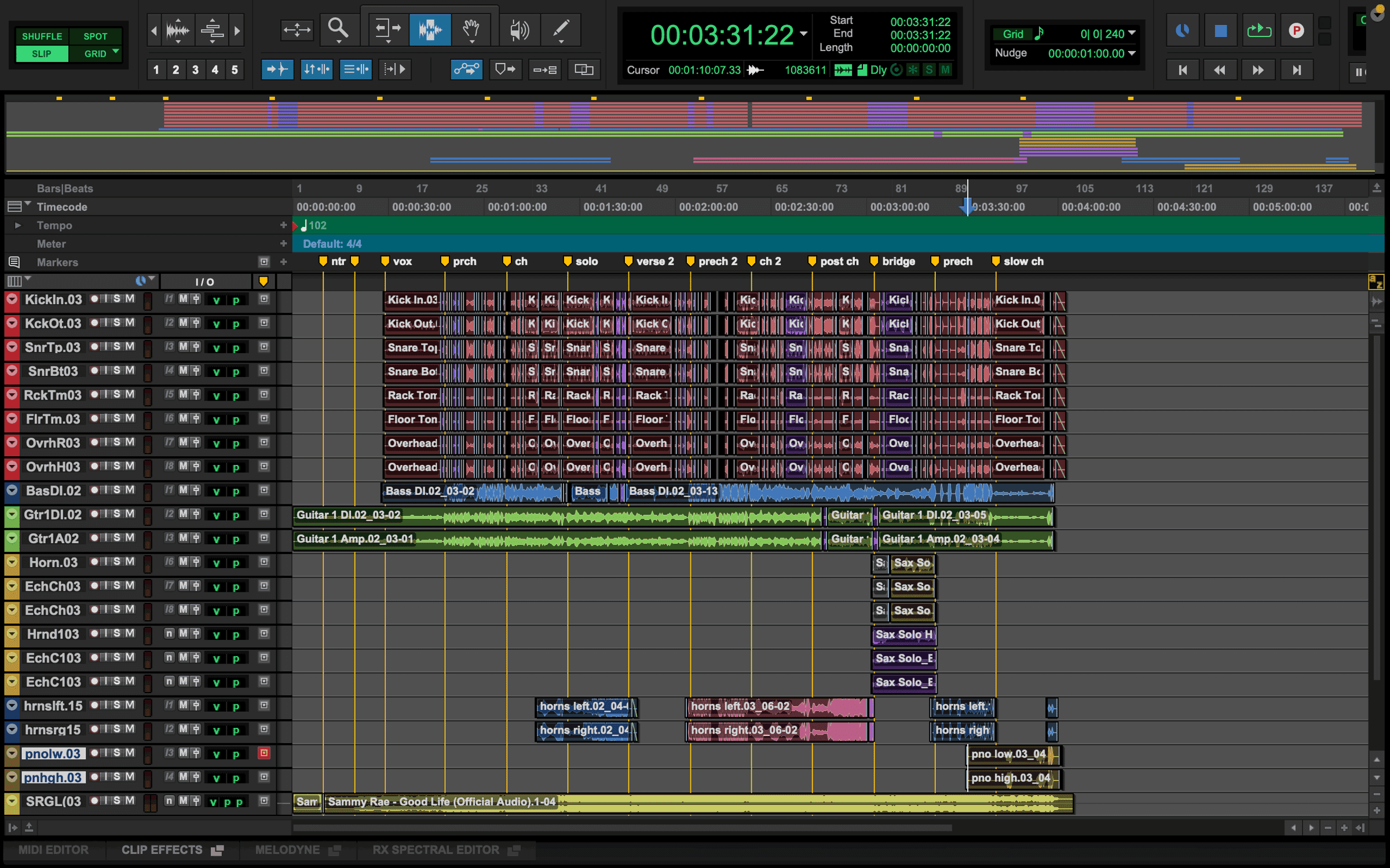Click the horizontal zoom toggle arrows icon
The height and width of the screenshot is (868, 1390).
click(x=297, y=30)
